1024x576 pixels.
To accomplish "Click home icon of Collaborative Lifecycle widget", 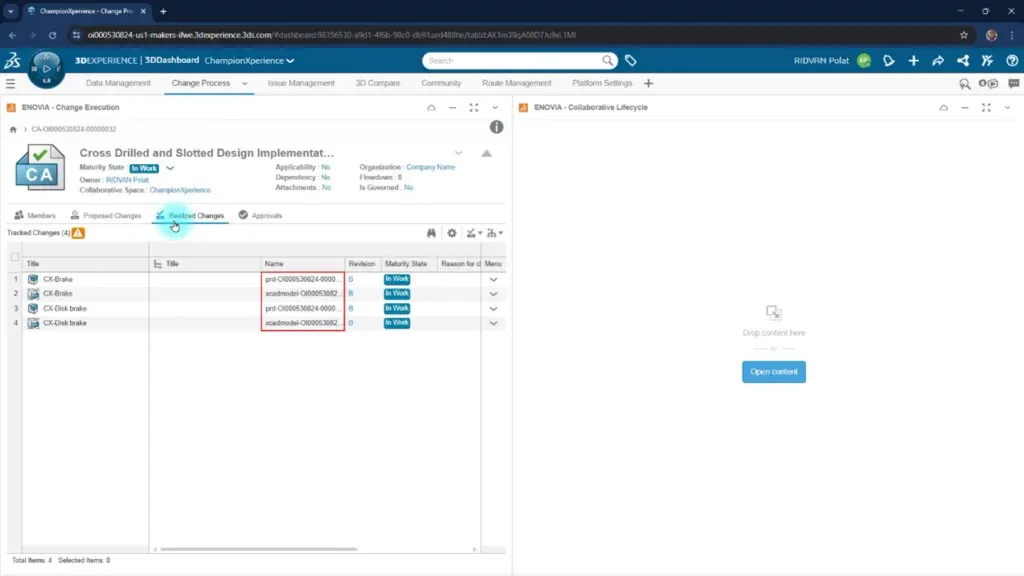I will click(x=943, y=108).
